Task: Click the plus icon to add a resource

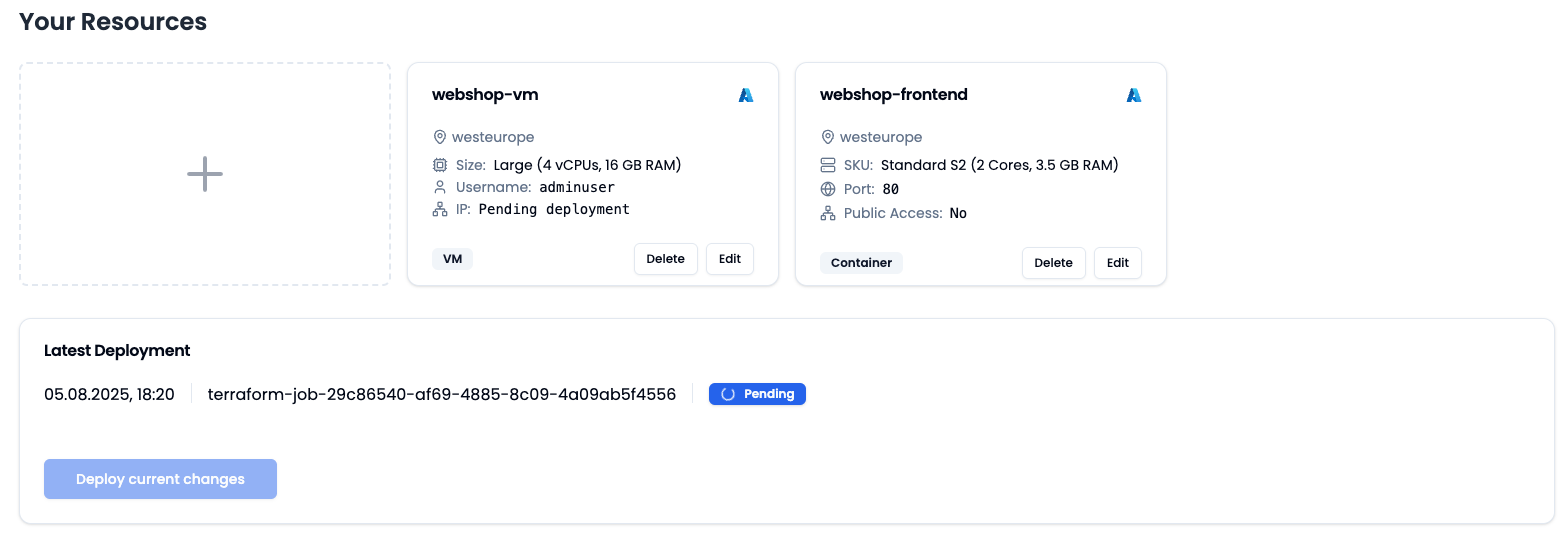Action: tap(205, 174)
